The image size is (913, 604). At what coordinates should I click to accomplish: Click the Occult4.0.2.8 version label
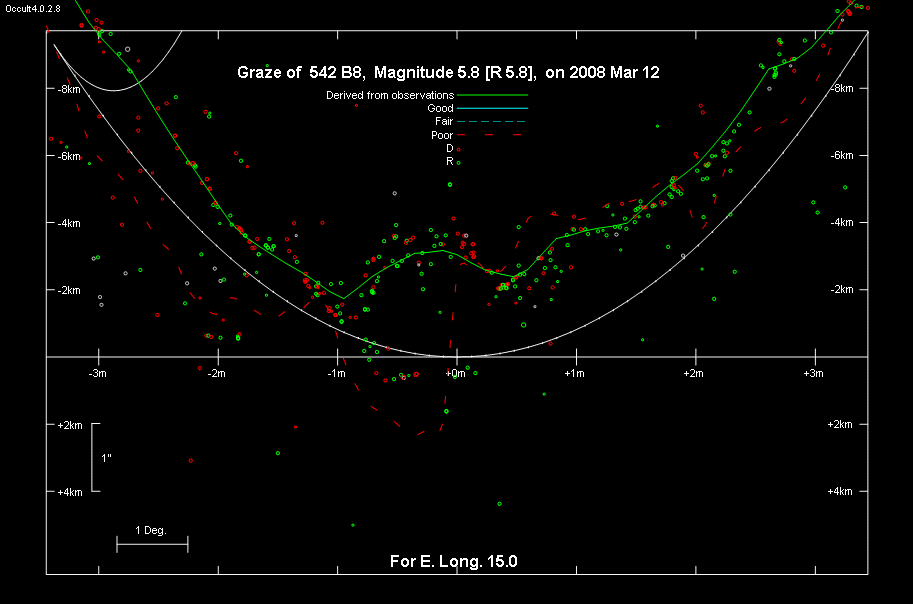point(33,9)
